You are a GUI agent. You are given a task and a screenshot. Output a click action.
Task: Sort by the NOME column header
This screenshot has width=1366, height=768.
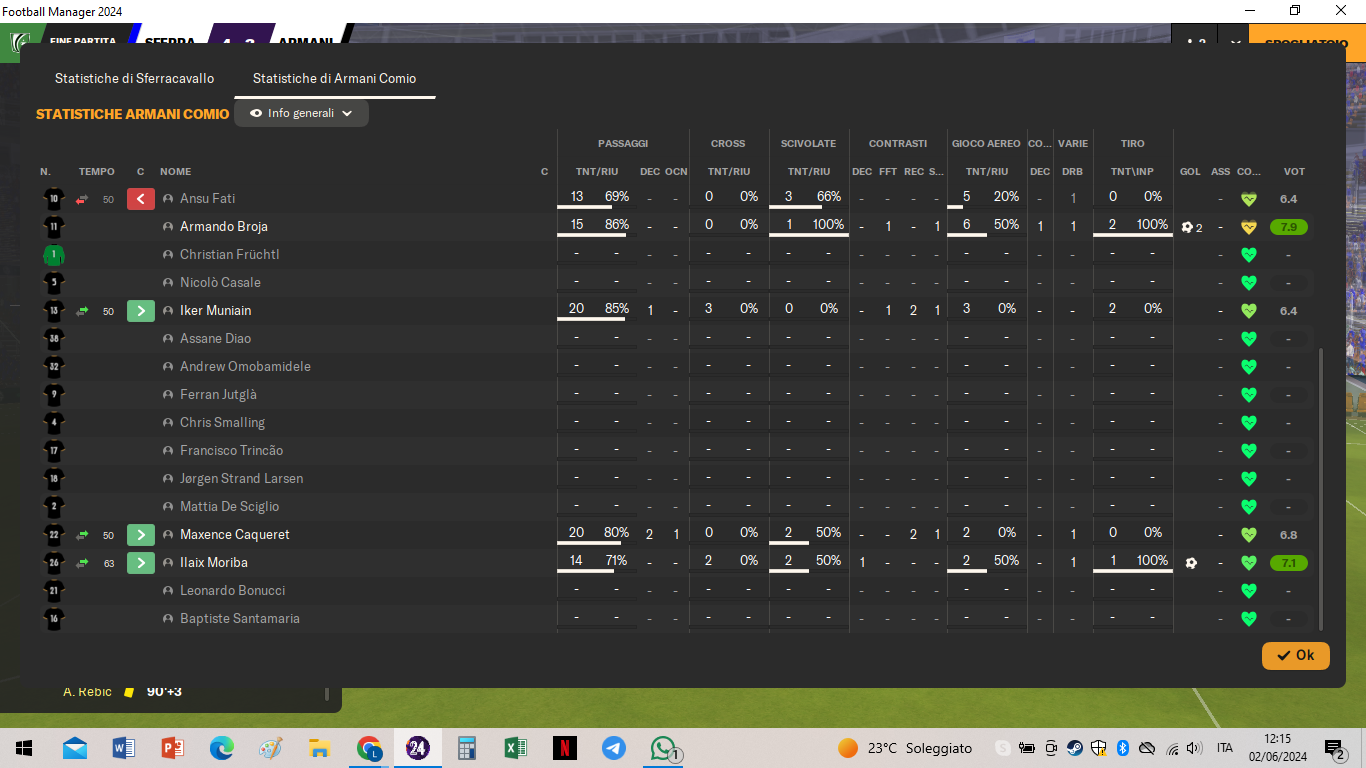tap(175, 172)
